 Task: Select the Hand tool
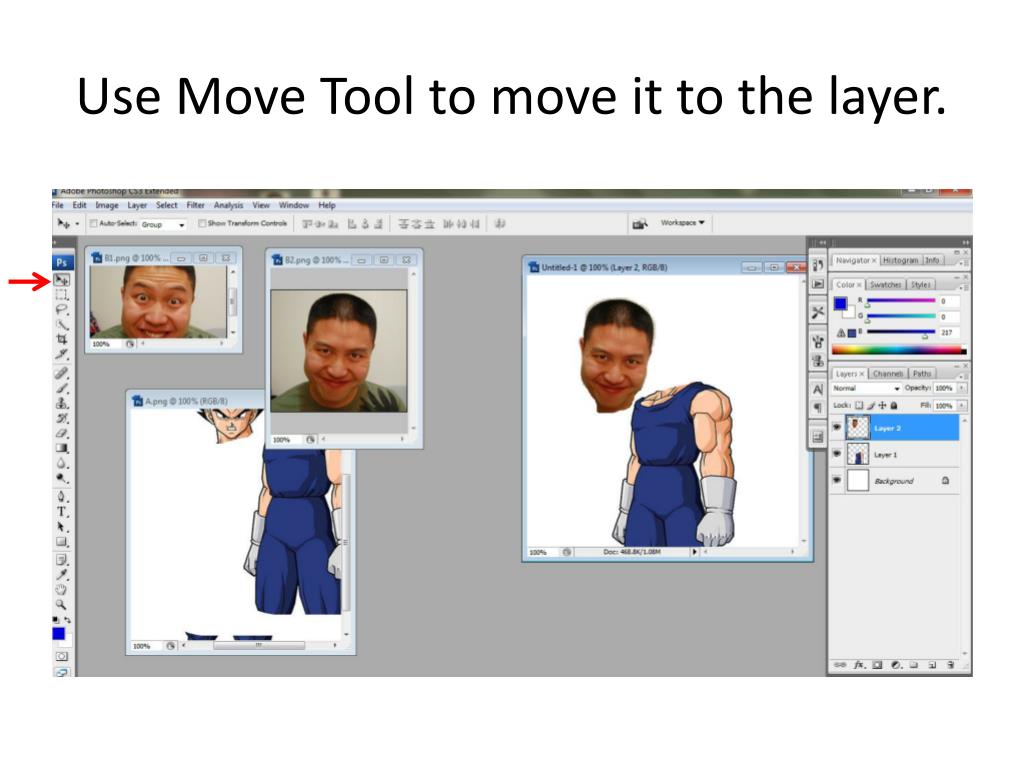point(61,590)
